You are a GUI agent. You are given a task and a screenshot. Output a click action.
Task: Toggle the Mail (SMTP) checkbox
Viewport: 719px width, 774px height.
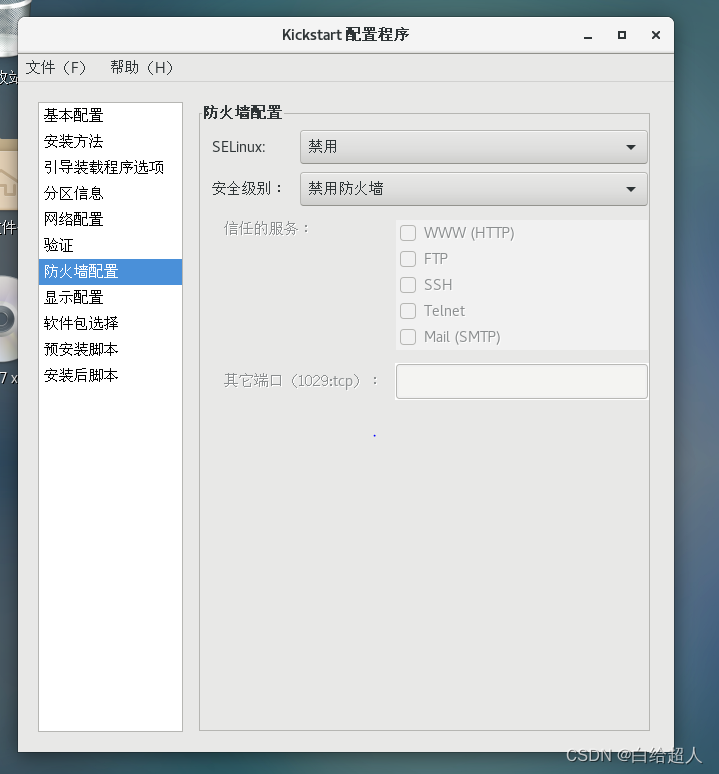point(408,337)
